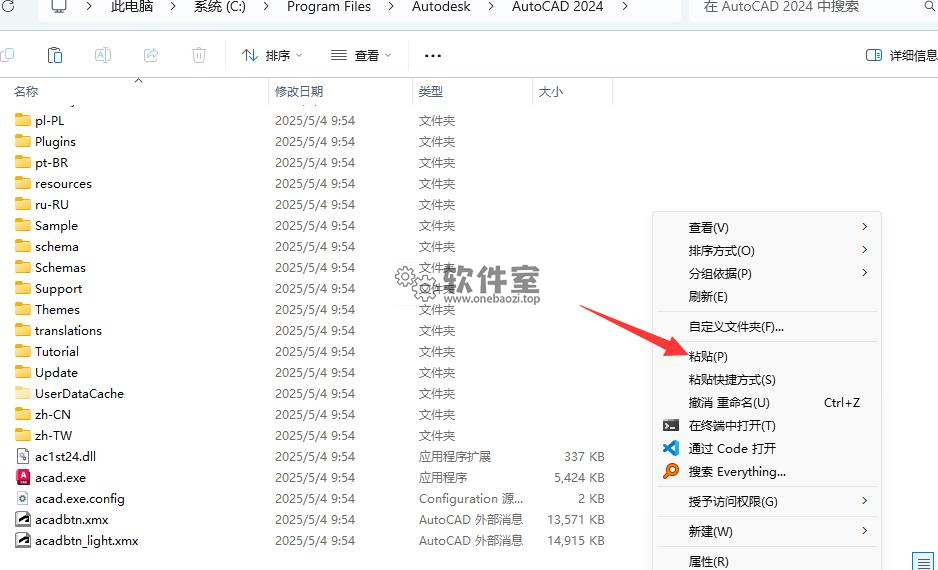Select the Update folder name
This screenshot has height=570, width=938.
point(56,373)
